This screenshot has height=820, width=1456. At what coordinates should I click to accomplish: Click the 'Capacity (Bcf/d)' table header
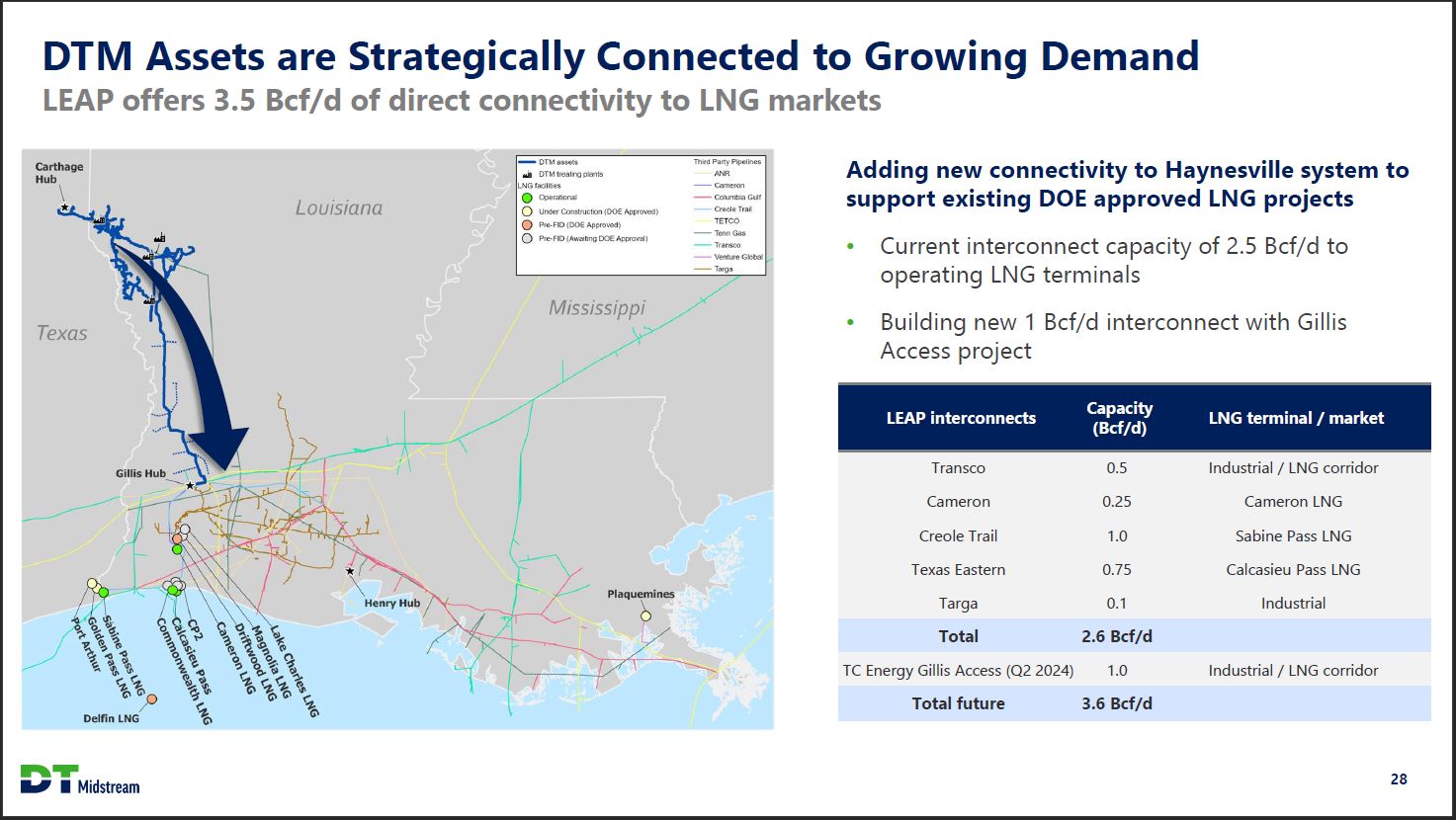[1119, 418]
